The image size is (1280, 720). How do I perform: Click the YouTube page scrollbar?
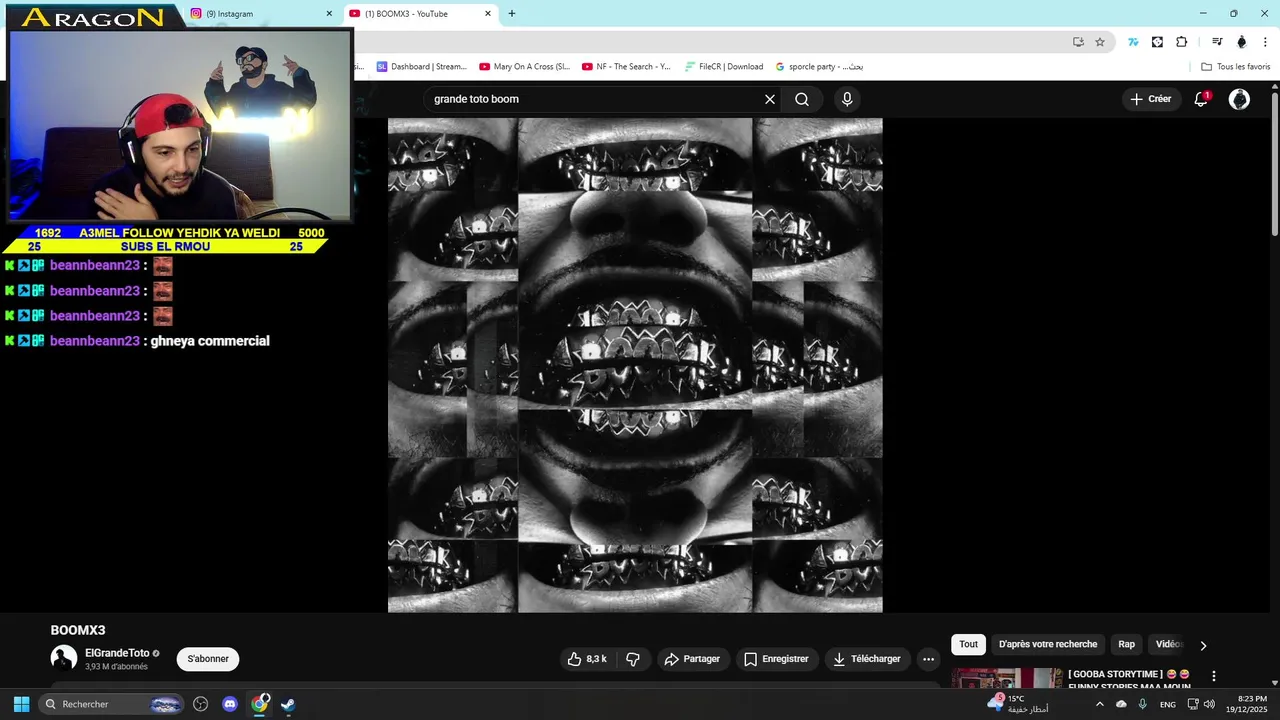pyautogui.click(x=1275, y=165)
